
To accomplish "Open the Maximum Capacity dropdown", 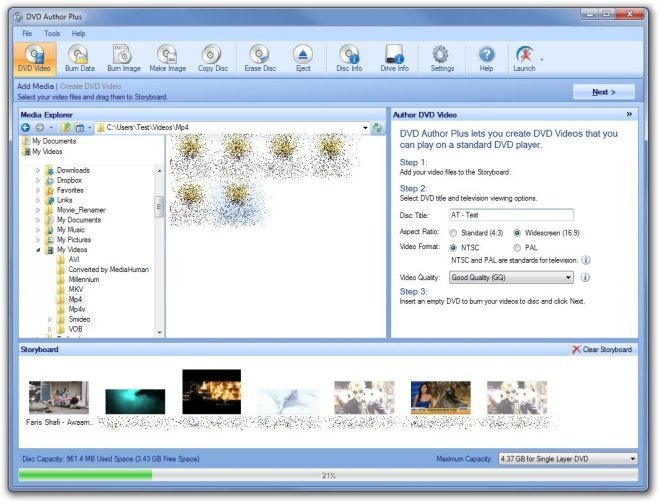I will pos(567,459).
